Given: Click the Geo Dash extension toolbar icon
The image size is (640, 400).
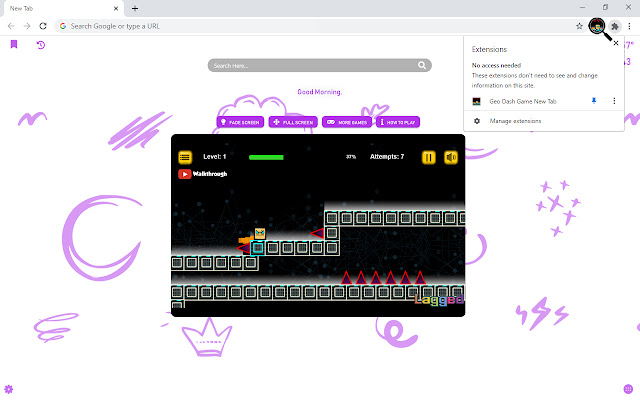Looking at the screenshot, I should [x=597, y=27].
